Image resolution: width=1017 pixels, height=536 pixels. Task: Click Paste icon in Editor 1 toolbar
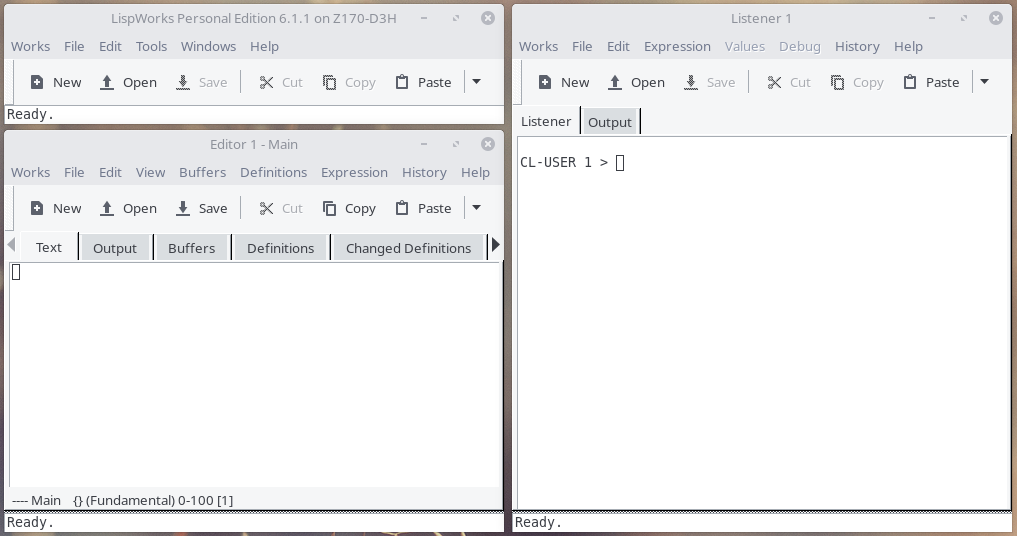coord(402,208)
